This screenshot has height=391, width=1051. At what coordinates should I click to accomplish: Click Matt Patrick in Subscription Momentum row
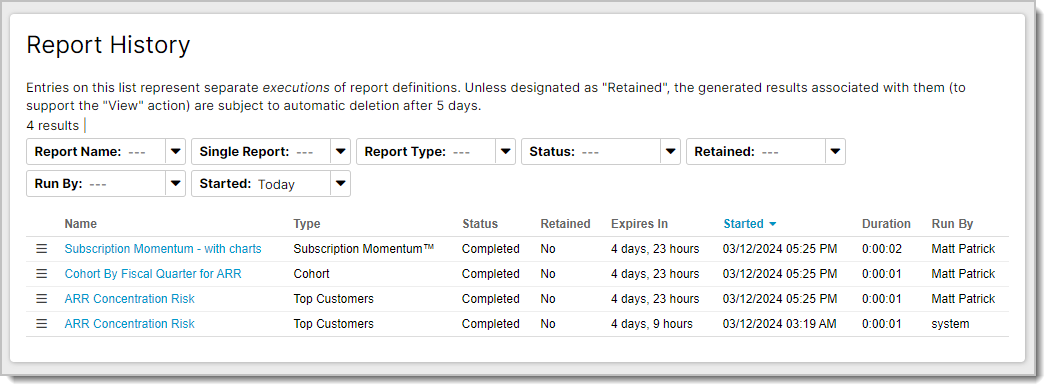click(x=963, y=249)
